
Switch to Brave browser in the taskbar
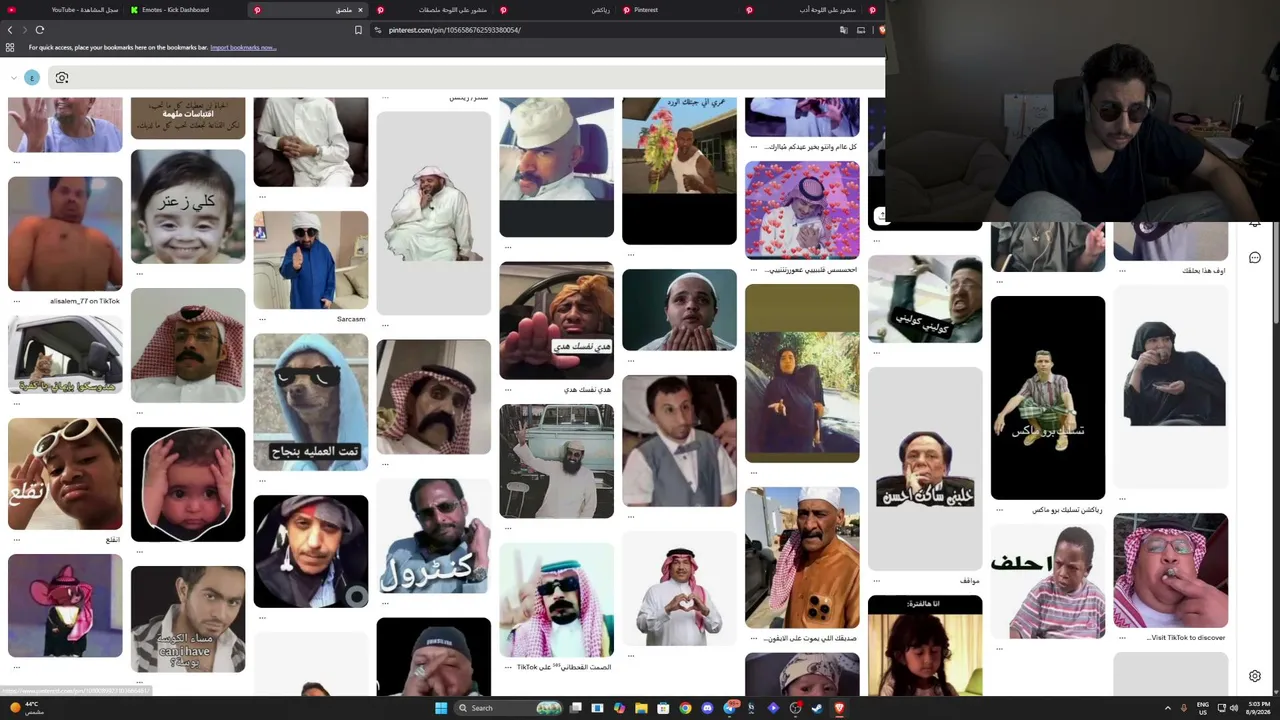[x=839, y=708]
